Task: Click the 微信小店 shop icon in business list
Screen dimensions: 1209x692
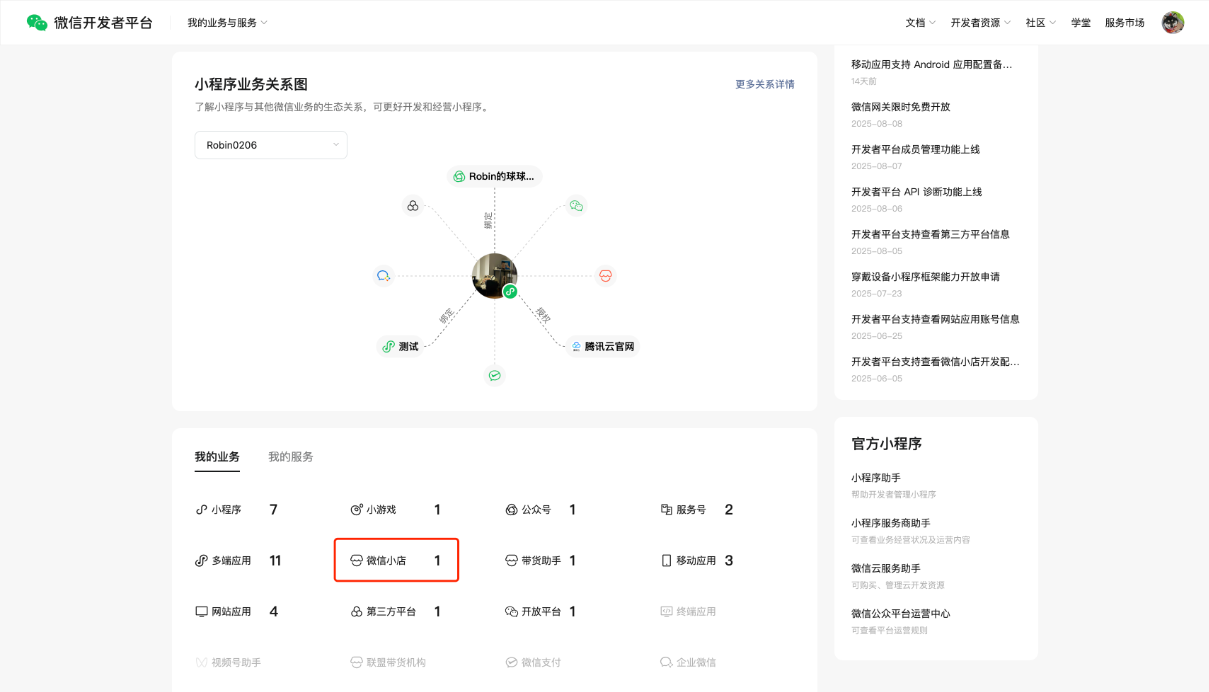Action: pos(356,561)
